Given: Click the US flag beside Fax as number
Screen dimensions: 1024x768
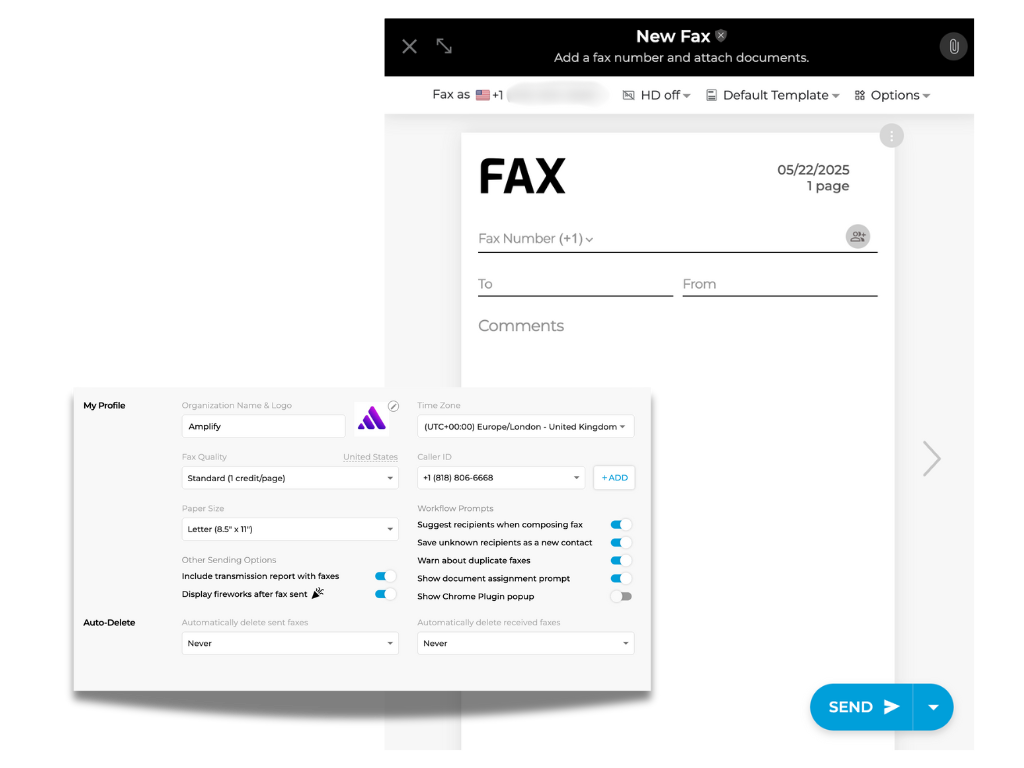Looking at the screenshot, I should [481, 94].
